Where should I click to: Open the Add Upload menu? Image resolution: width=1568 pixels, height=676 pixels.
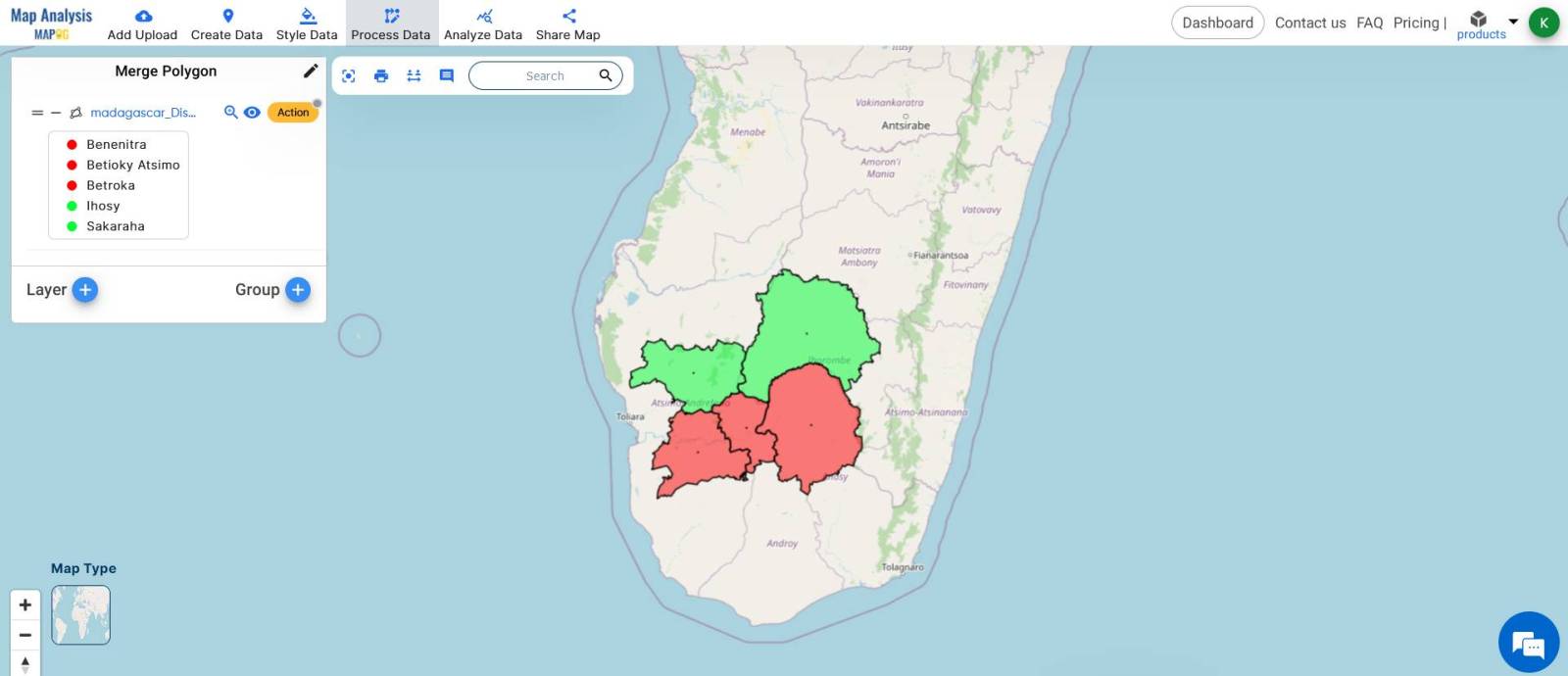pyautogui.click(x=142, y=24)
